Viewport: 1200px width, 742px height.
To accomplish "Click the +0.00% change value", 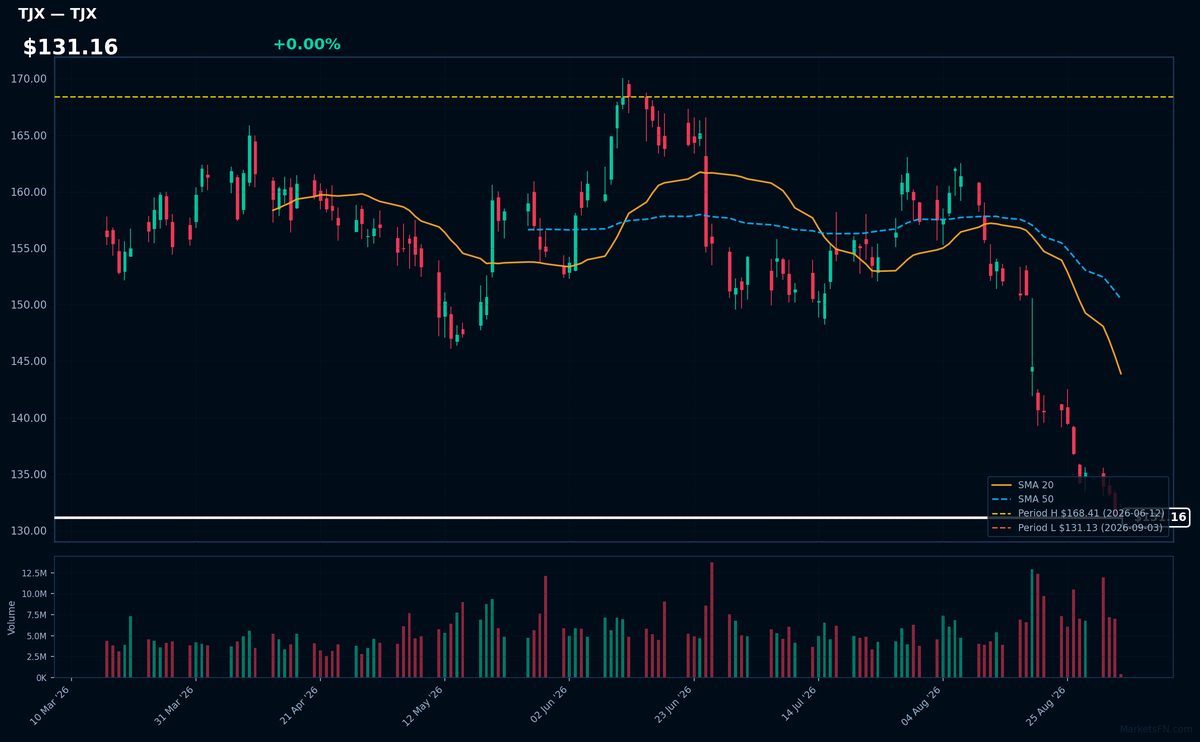I will click(306, 44).
